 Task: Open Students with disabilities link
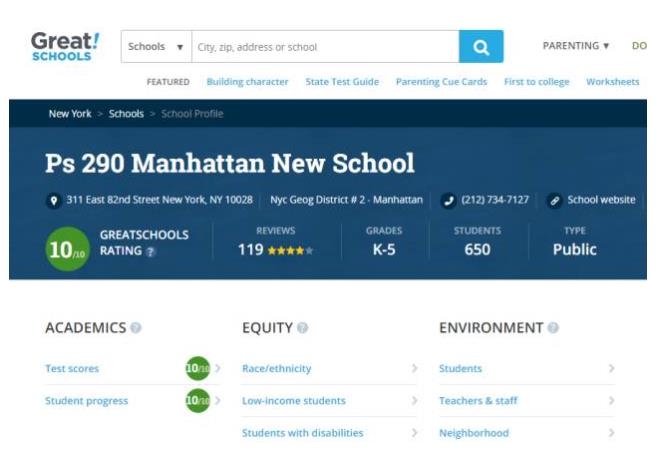coord(302,432)
